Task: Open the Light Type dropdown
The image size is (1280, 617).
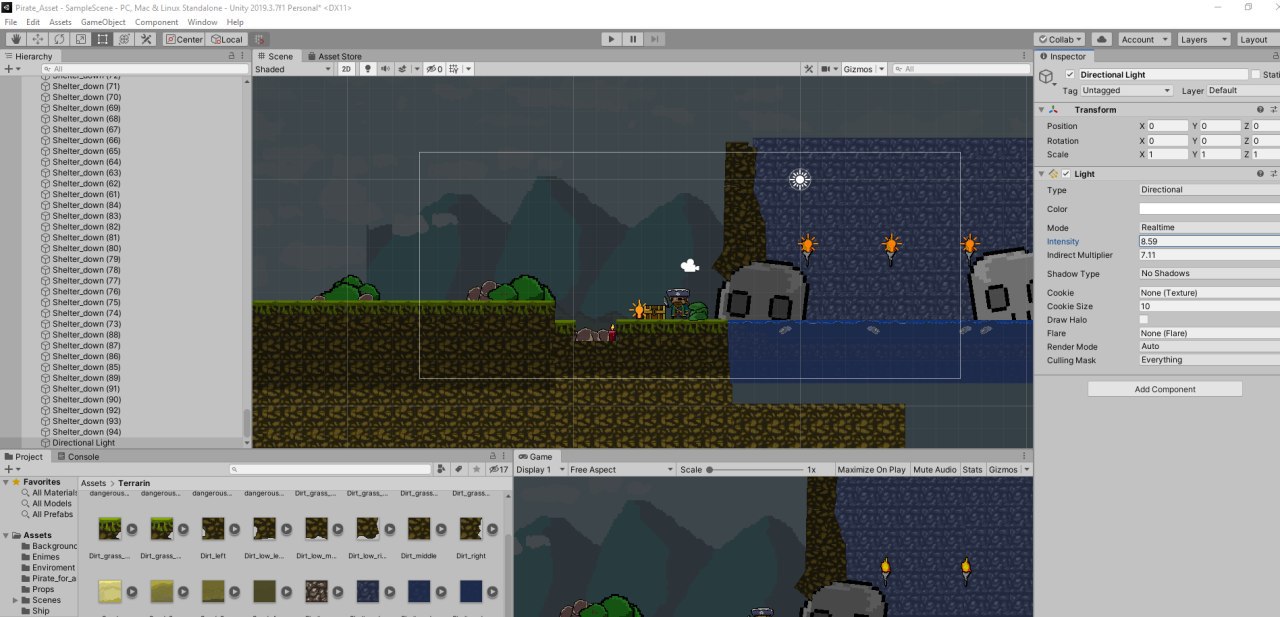Action: [x=1209, y=190]
